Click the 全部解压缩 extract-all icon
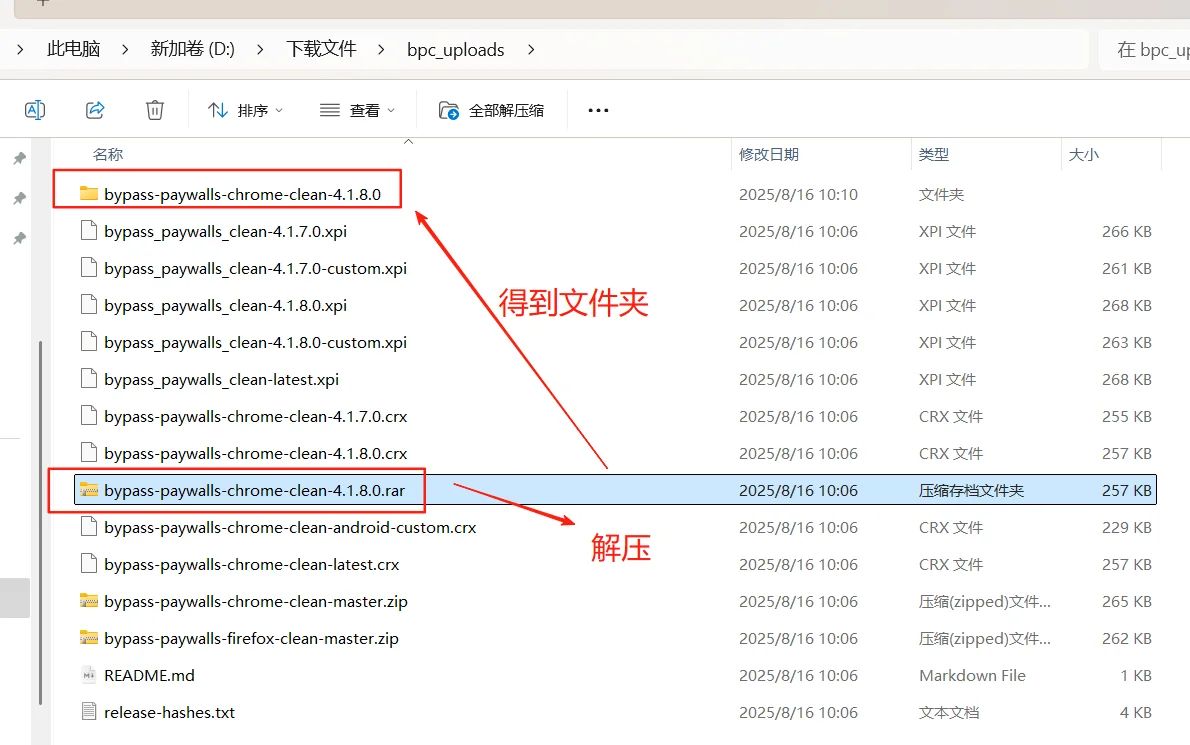Viewport: 1190px width, 745px height. pos(447,109)
